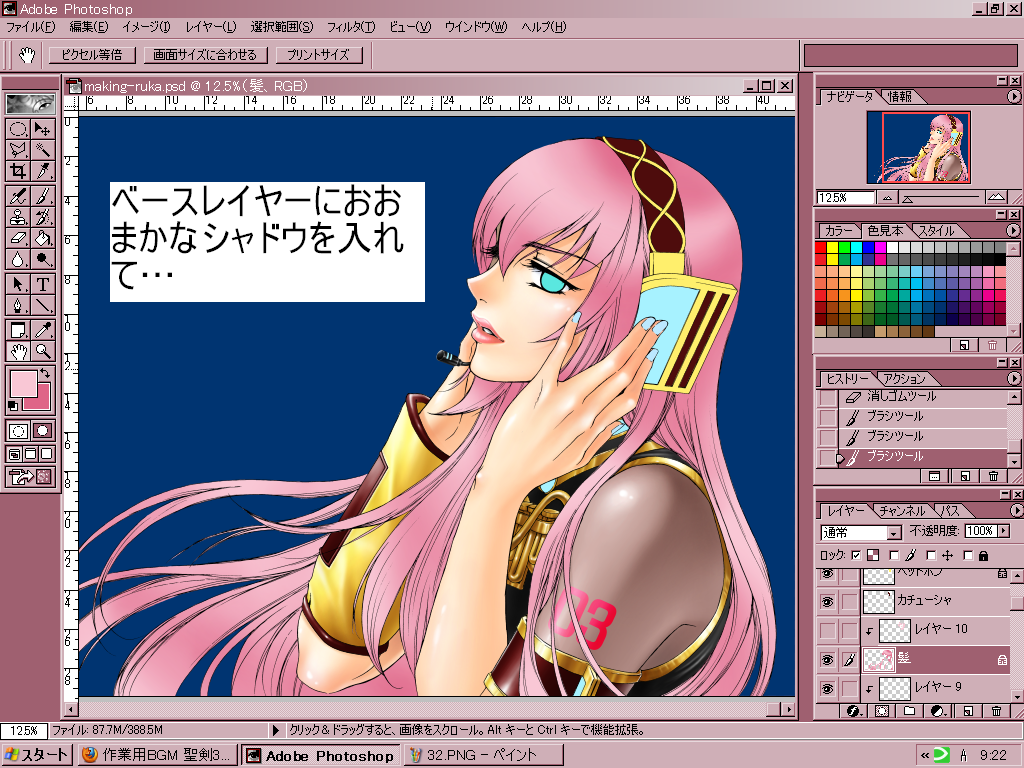This screenshot has height=768, width=1024.
Task: Pick the eyedropper tool in toolbox
Action: 42,330
